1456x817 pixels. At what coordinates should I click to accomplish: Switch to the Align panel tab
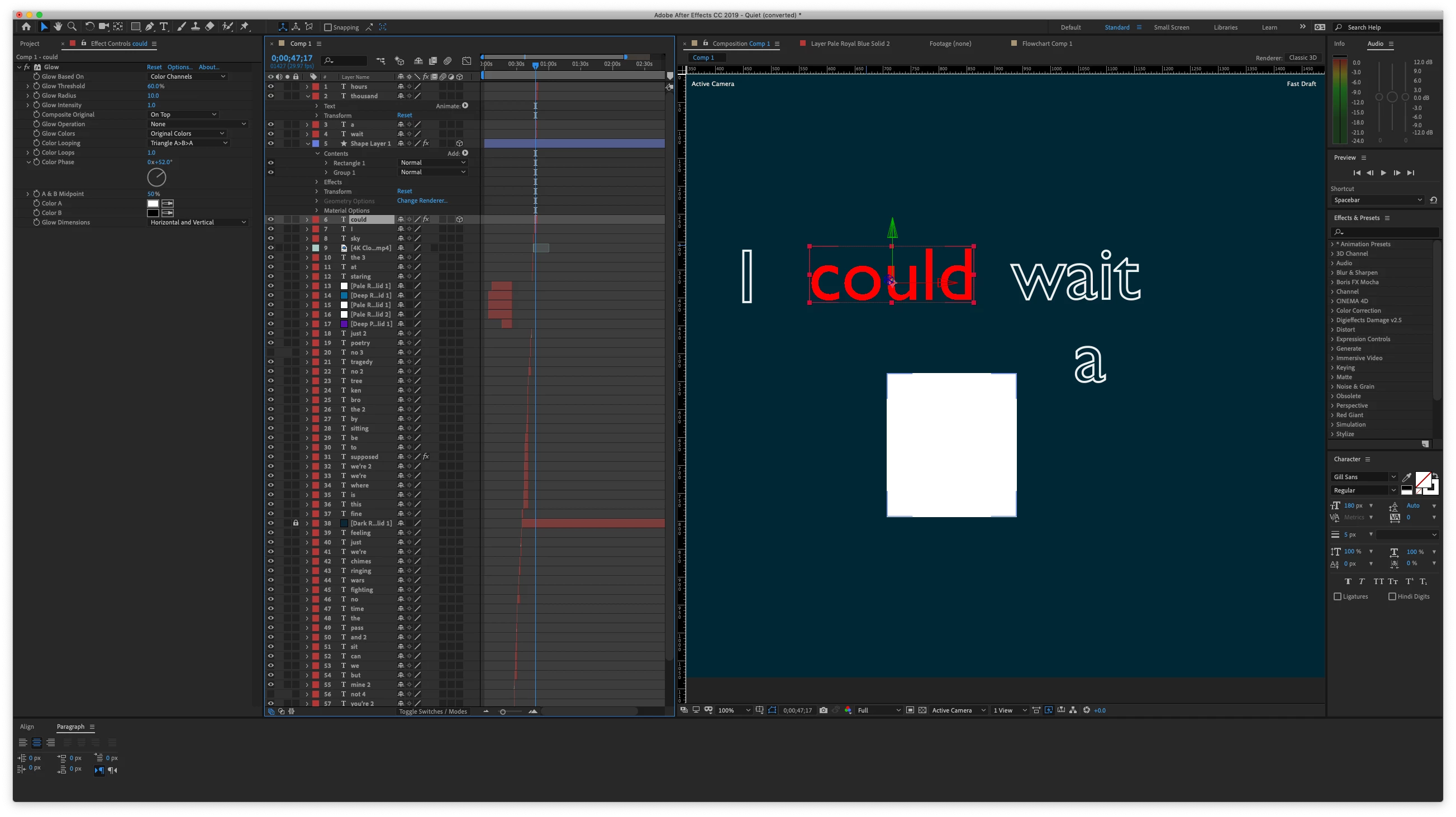[27, 727]
